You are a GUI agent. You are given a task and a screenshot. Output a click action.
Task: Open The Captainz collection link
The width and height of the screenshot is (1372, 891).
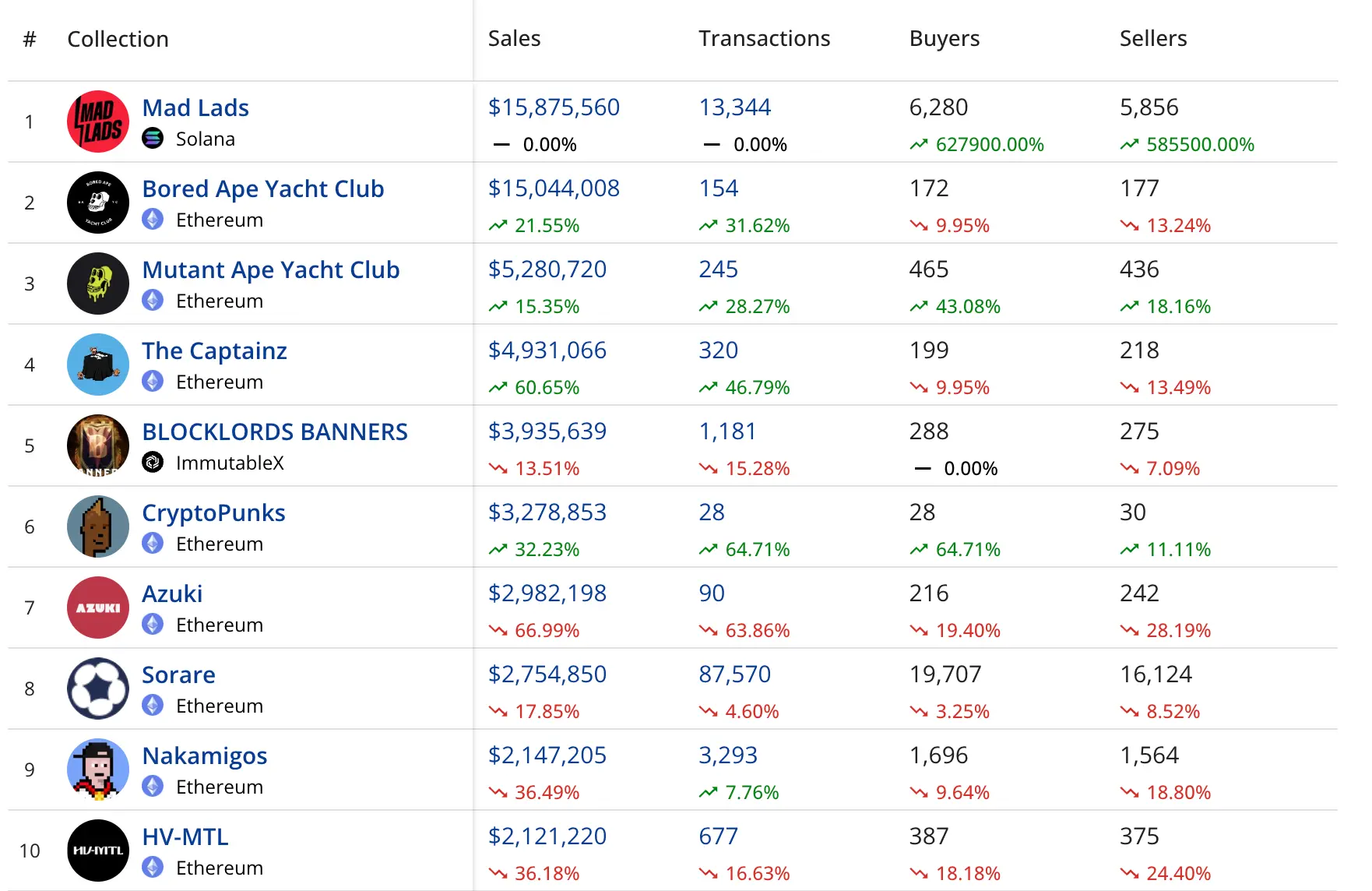click(x=215, y=350)
